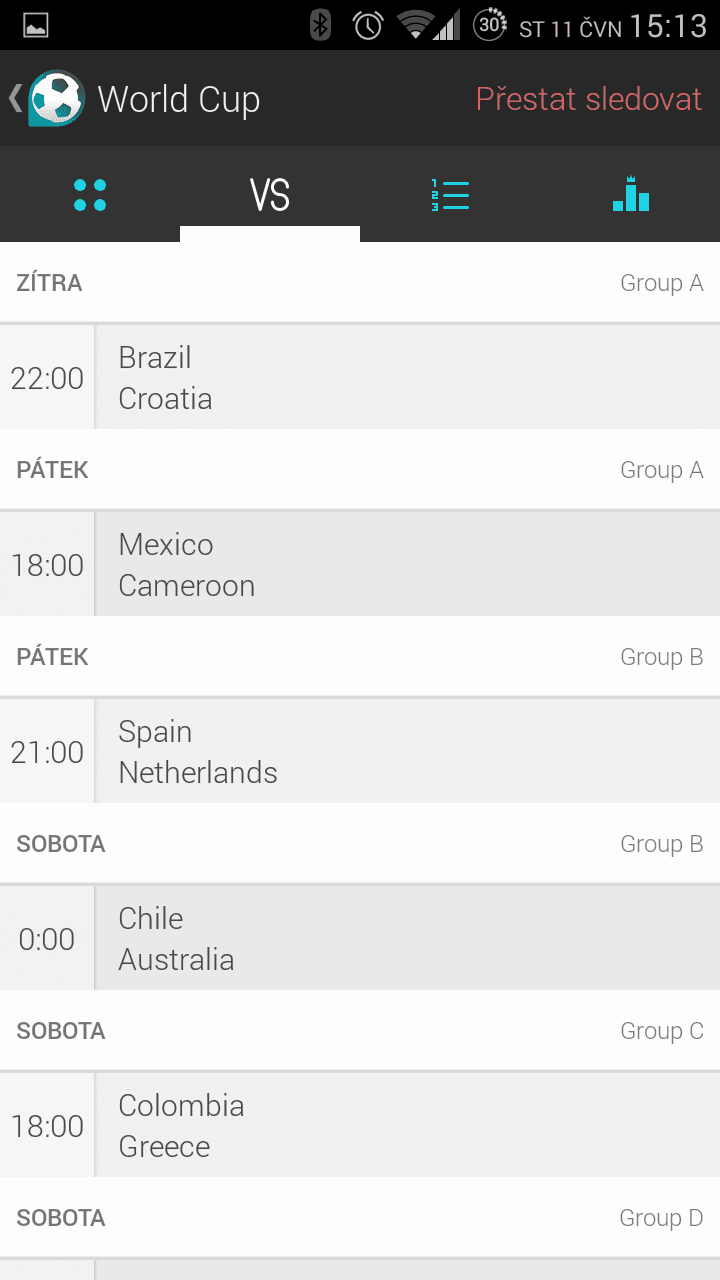Tap the Bluetooth status bar icon
Image resolution: width=720 pixels, height=1280 pixels.
pyautogui.click(x=320, y=25)
